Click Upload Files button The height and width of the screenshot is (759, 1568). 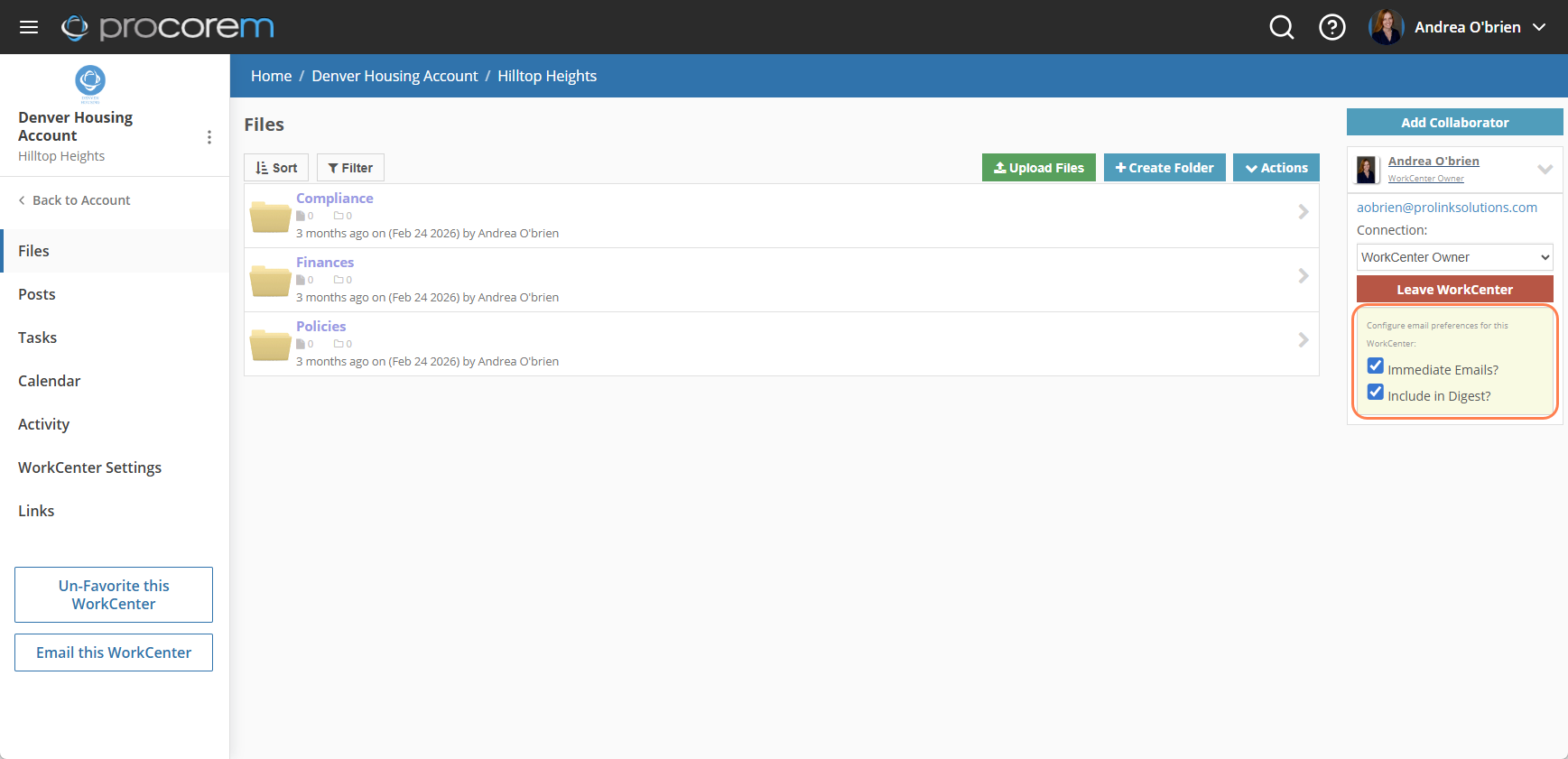tap(1039, 168)
